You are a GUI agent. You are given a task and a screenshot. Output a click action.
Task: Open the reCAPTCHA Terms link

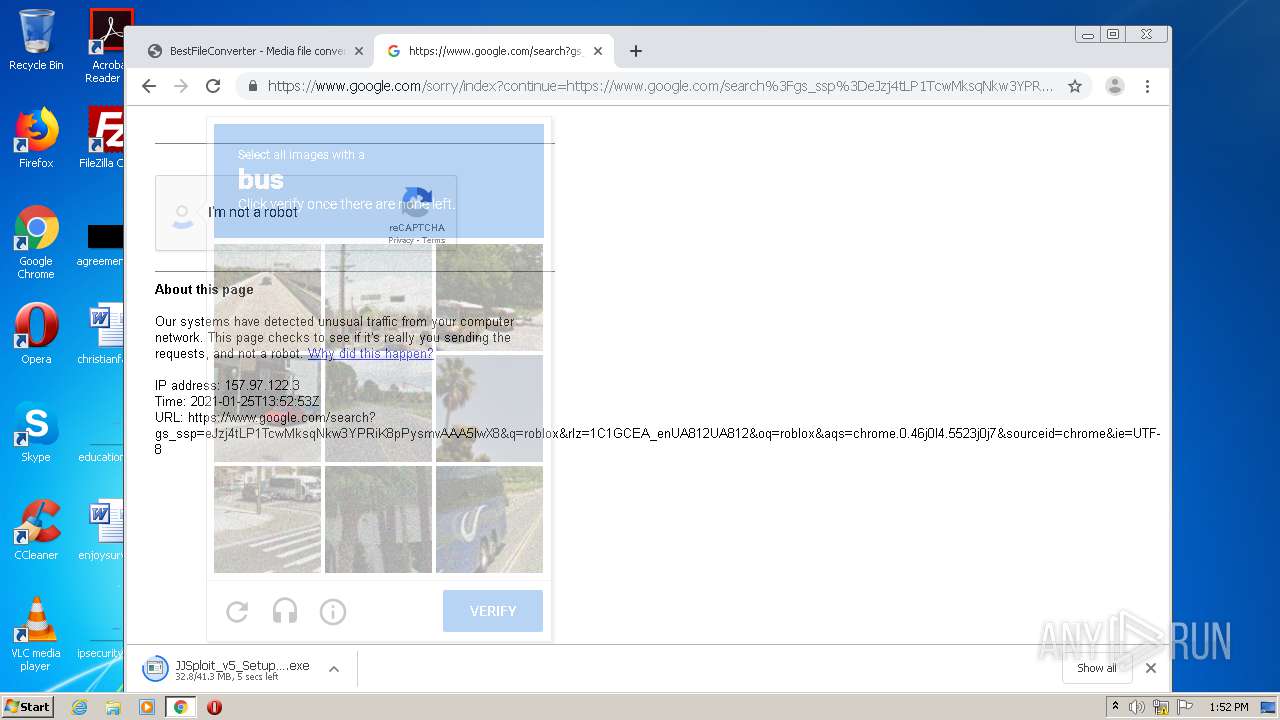pos(433,241)
